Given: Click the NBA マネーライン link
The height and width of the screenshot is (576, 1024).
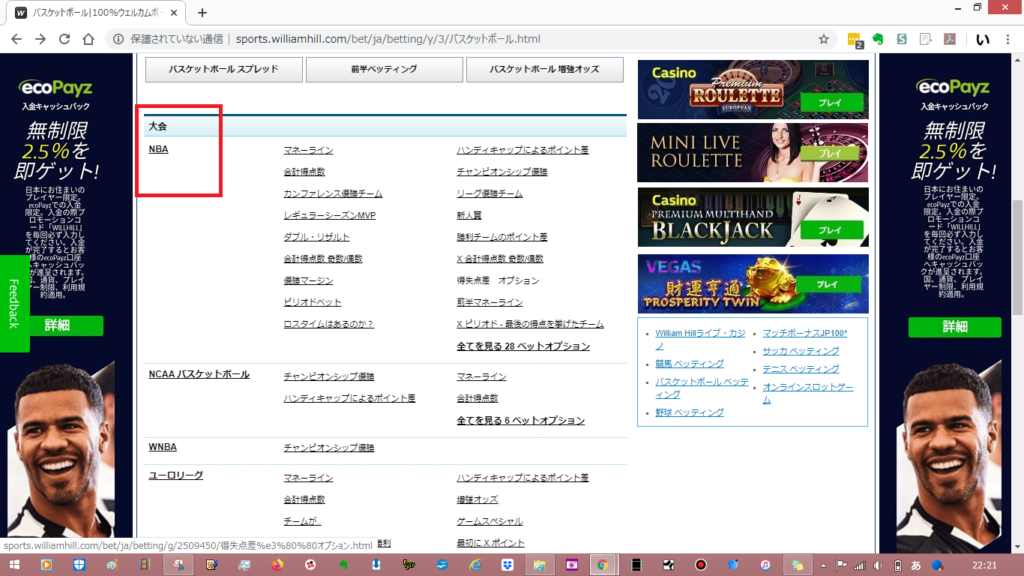Looking at the screenshot, I should click(308, 150).
